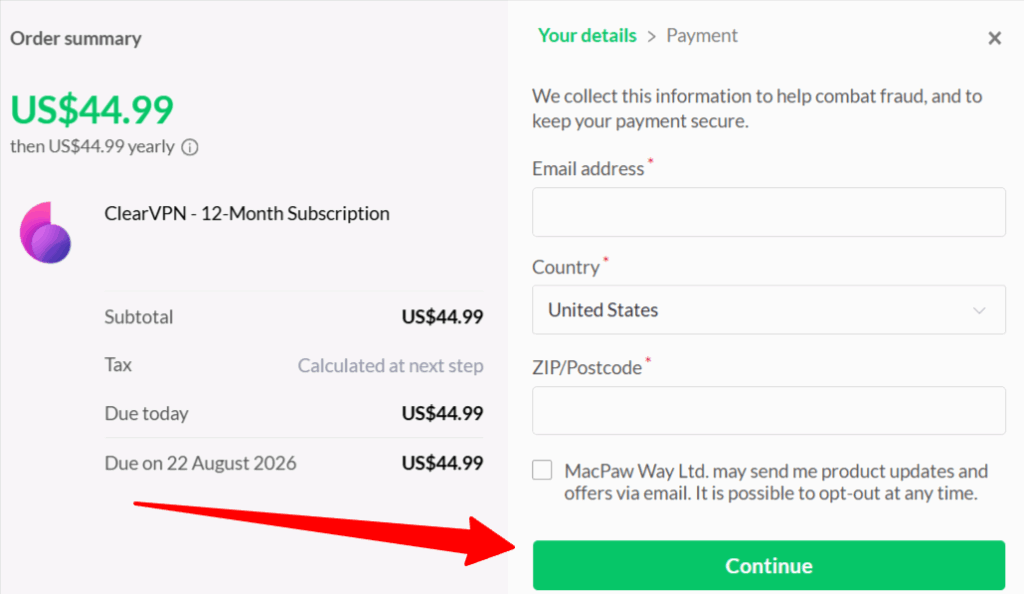Enable MacPaw product updates checkbox

[542, 470]
